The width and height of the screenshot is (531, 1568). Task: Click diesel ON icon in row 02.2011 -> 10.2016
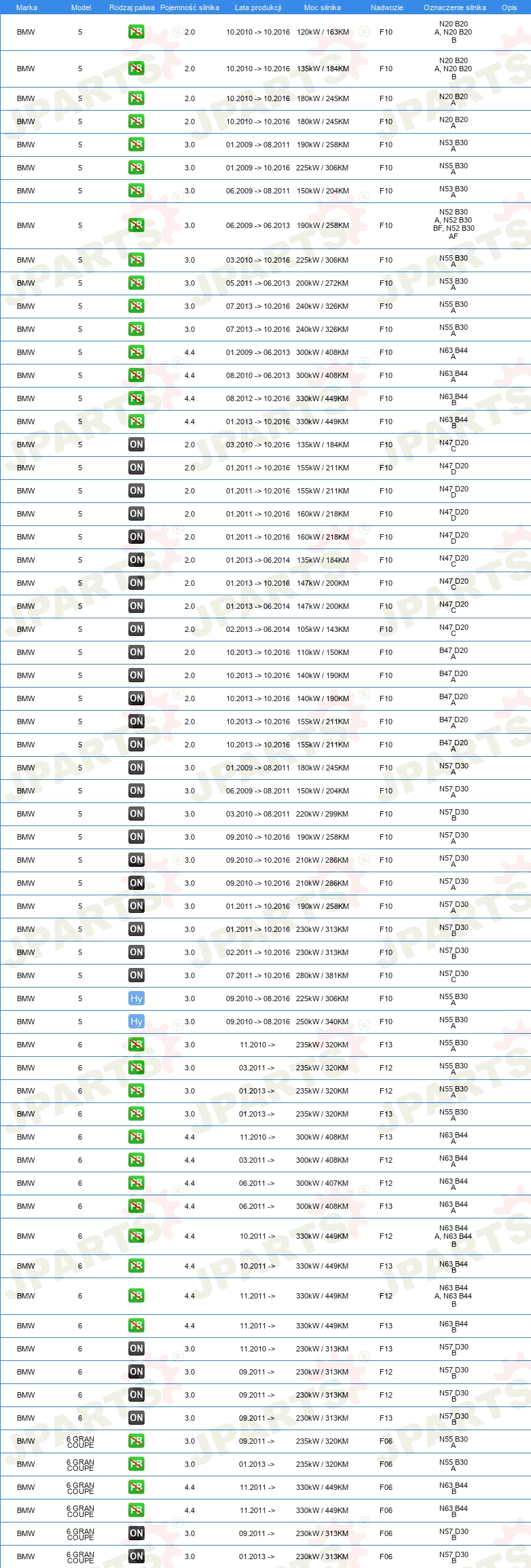(x=136, y=952)
